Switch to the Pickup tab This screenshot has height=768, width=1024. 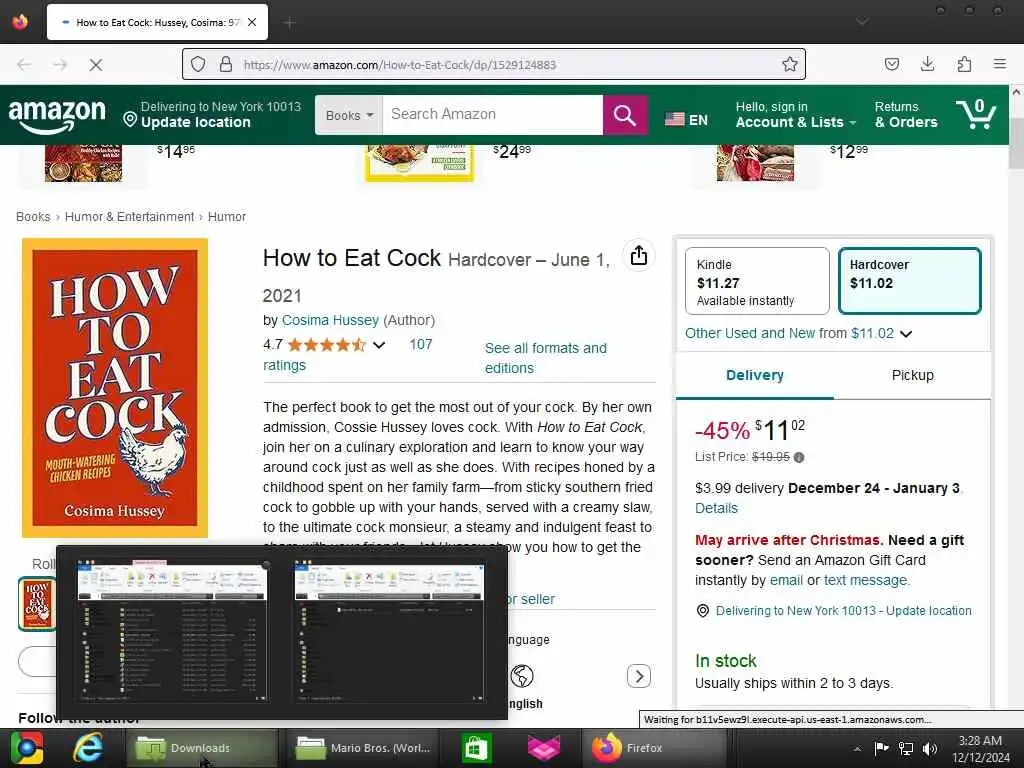click(912, 376)
